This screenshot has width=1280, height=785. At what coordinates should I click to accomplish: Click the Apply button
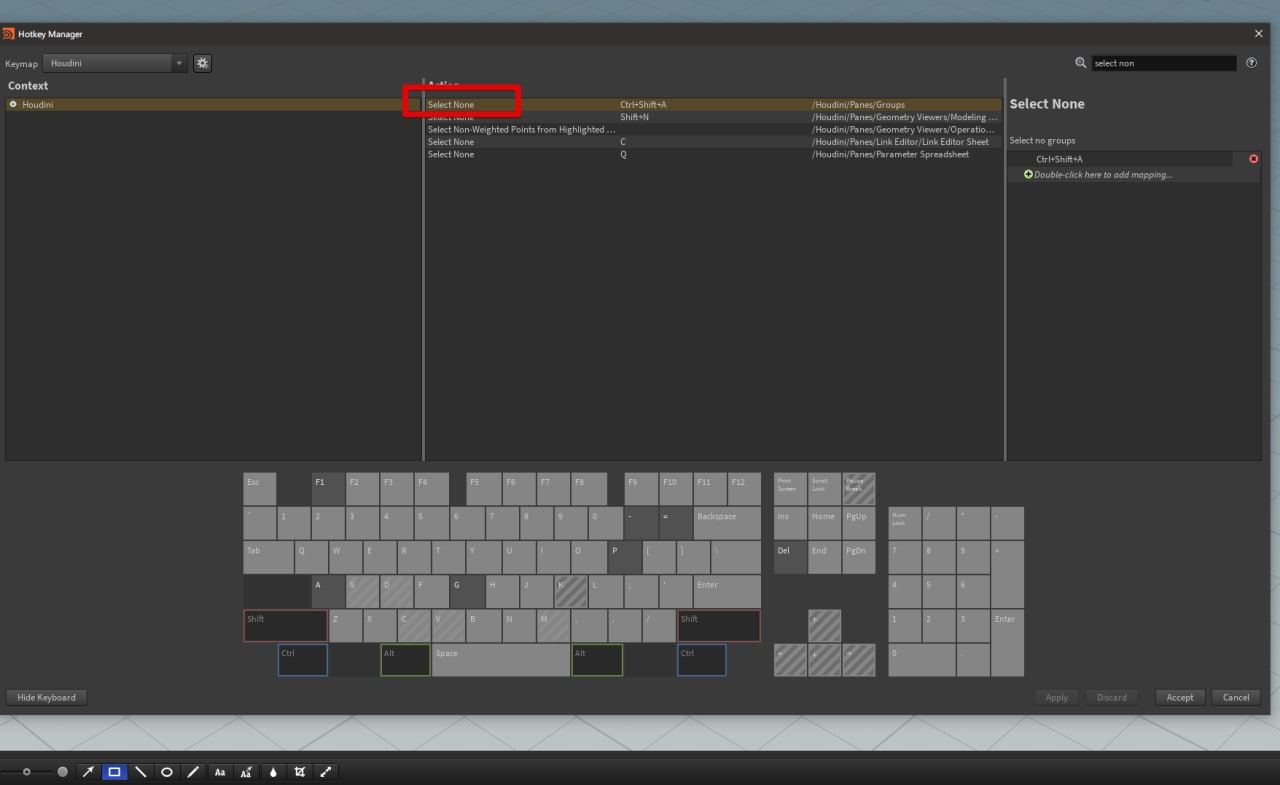click(x=1057, y=697)
